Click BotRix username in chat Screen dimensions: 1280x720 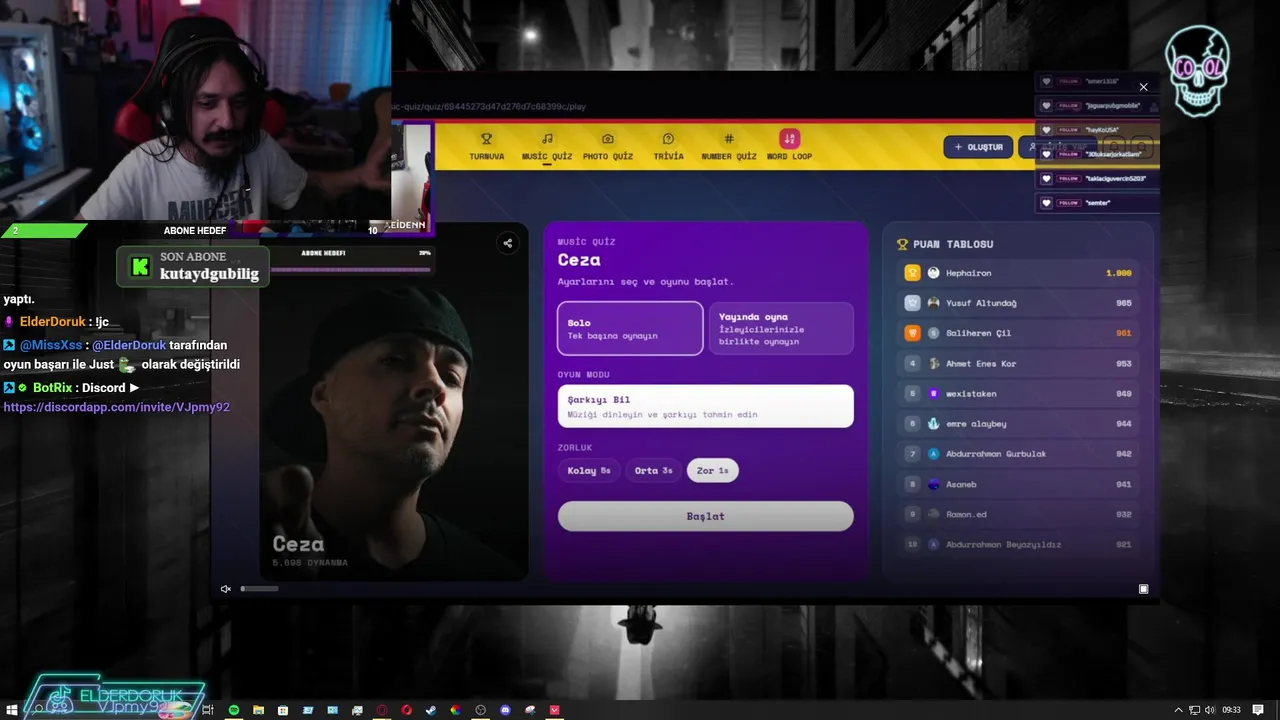[x=53, y=388]
